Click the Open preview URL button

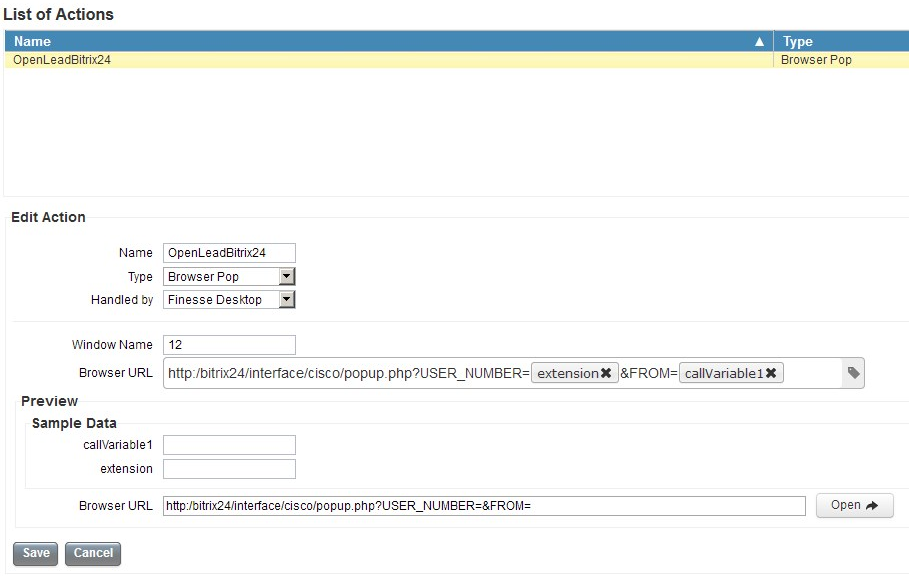point(855,505)
